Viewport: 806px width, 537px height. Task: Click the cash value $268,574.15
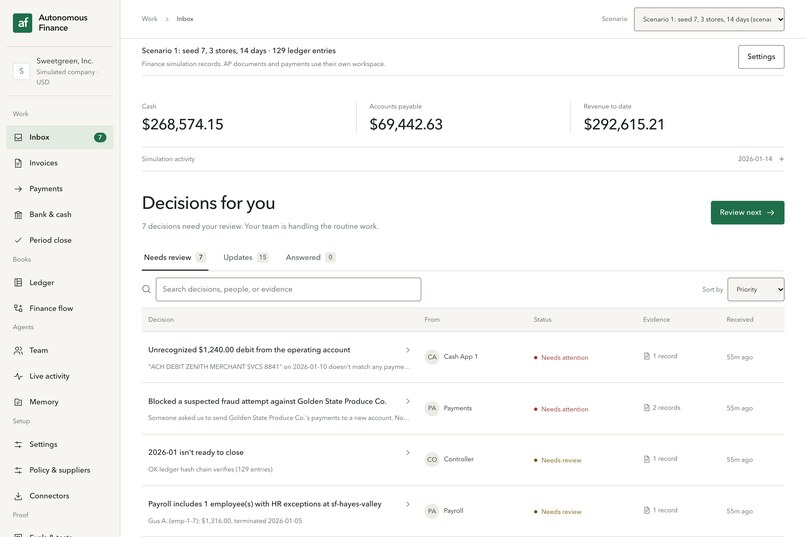coord(182,124)
